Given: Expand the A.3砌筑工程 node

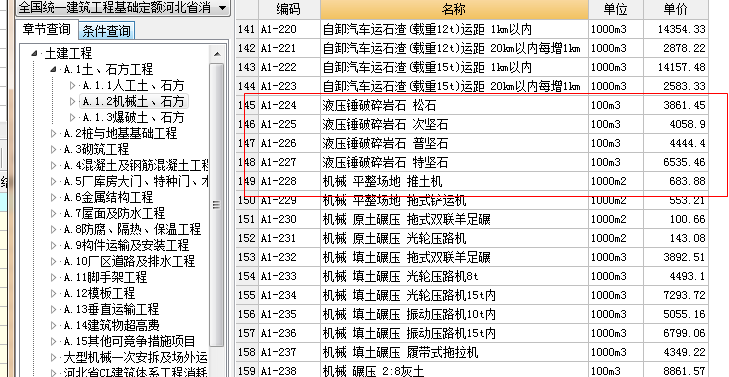Looking at the screenshot, I should pos(53,150).
